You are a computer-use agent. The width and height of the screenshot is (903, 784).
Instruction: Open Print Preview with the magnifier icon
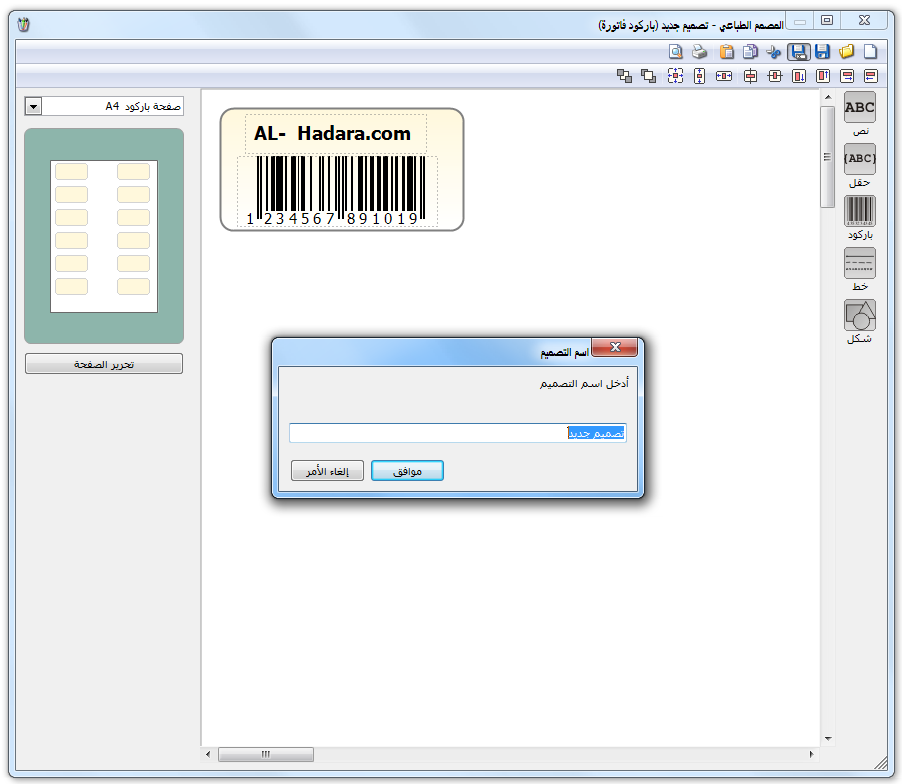(x=676, y=52)
